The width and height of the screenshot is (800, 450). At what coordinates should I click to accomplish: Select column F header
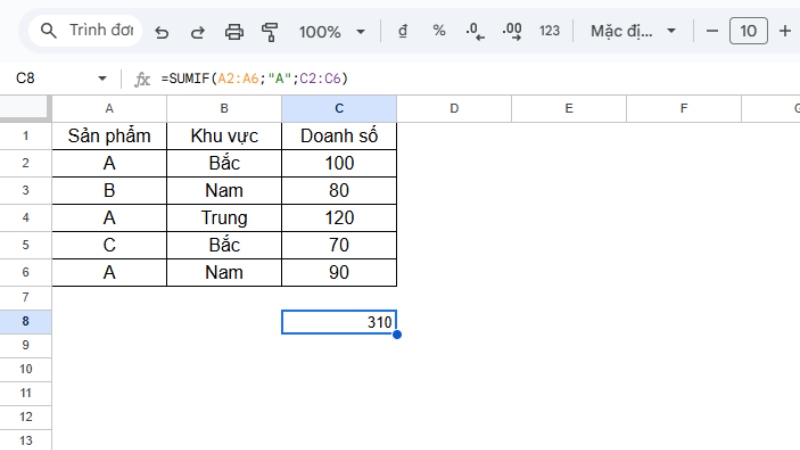(x=684, y=109)
